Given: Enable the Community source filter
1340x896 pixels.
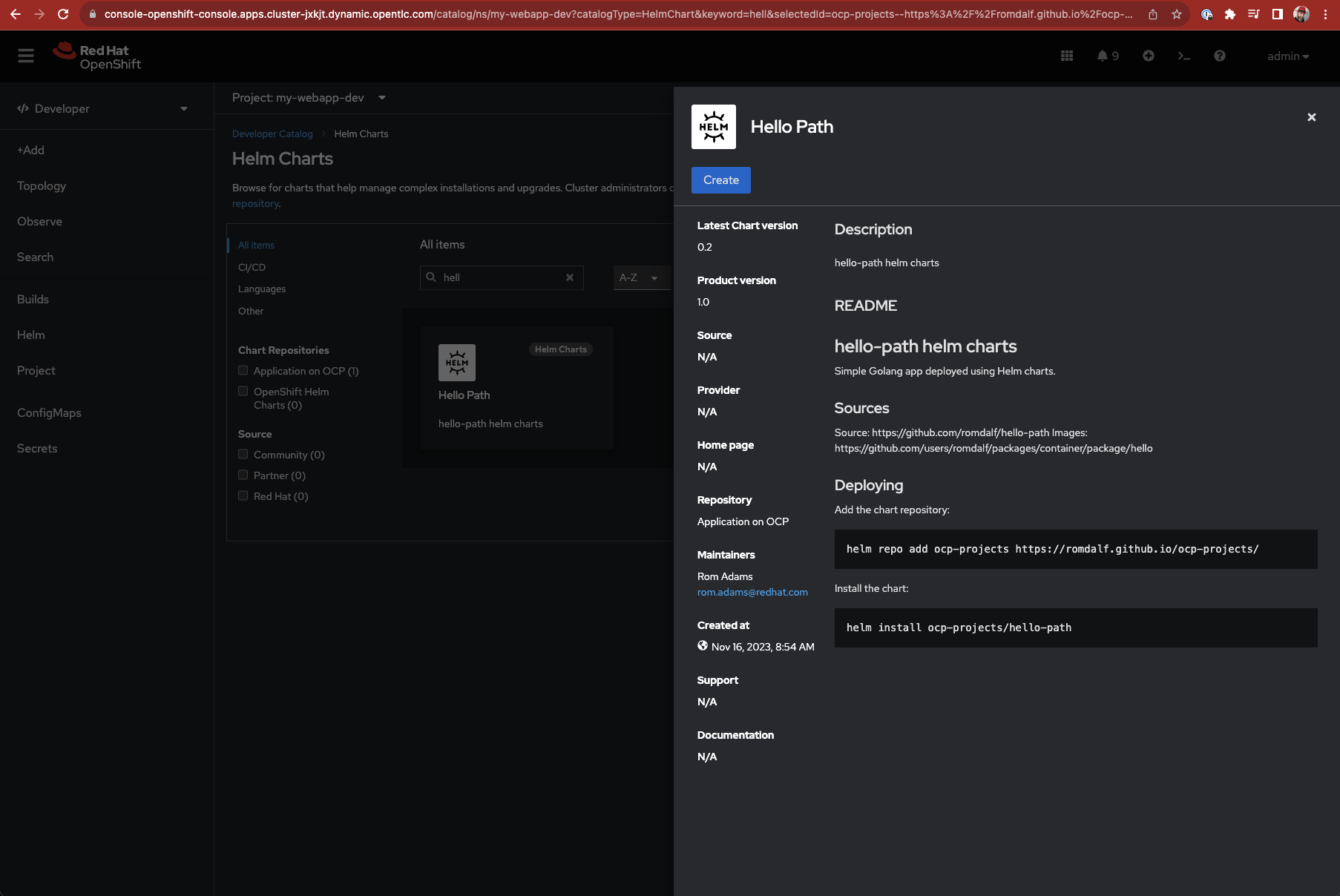Looking at the screenshot, I should click(x=243, y=453).
